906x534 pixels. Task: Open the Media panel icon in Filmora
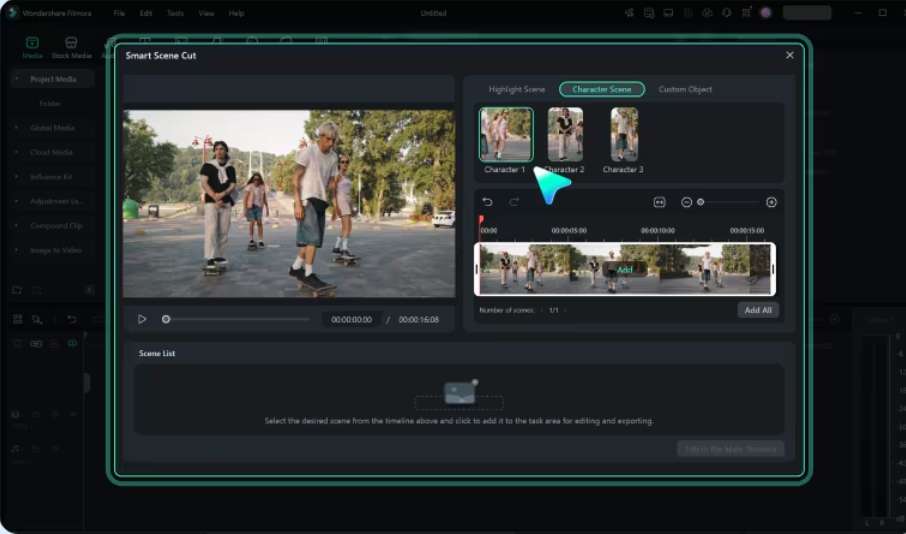[32, 42]
